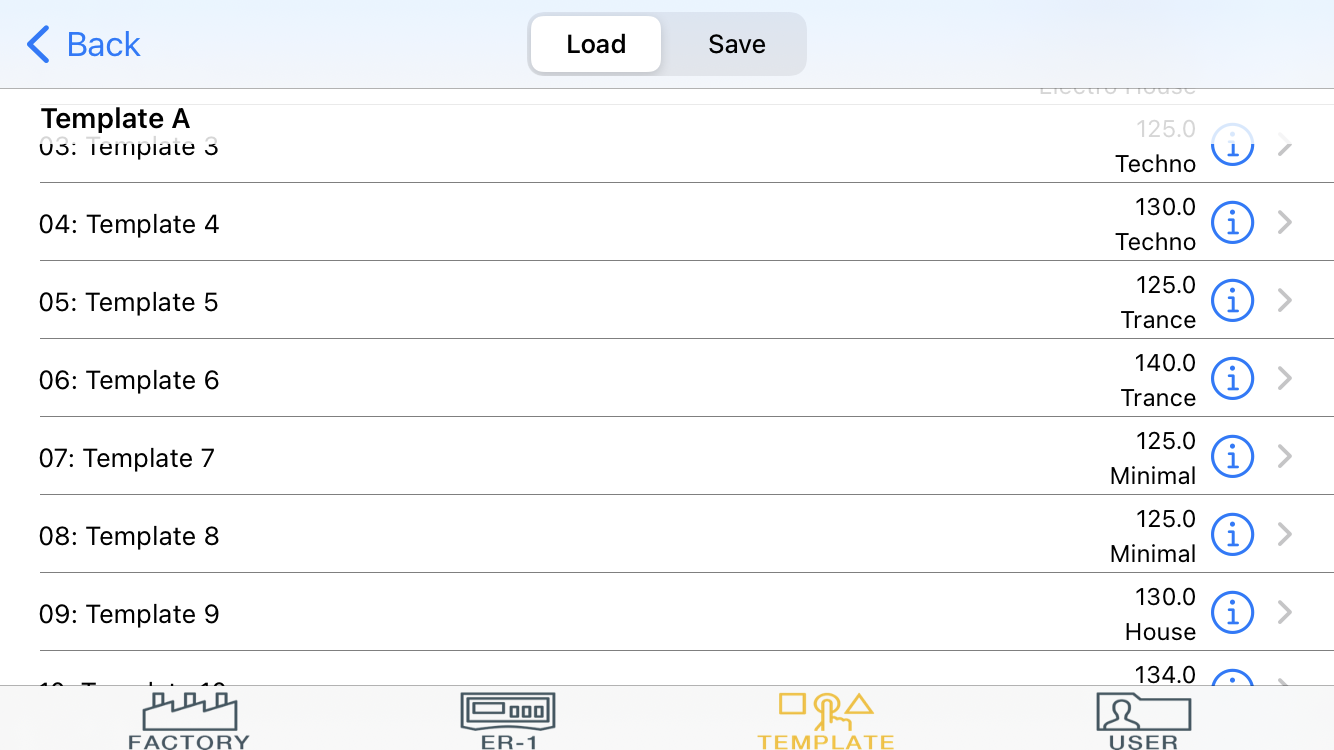This screenshot has height=750, width=1334.
Task: Open the User presets tab
Action: [x=1143, y=720]
